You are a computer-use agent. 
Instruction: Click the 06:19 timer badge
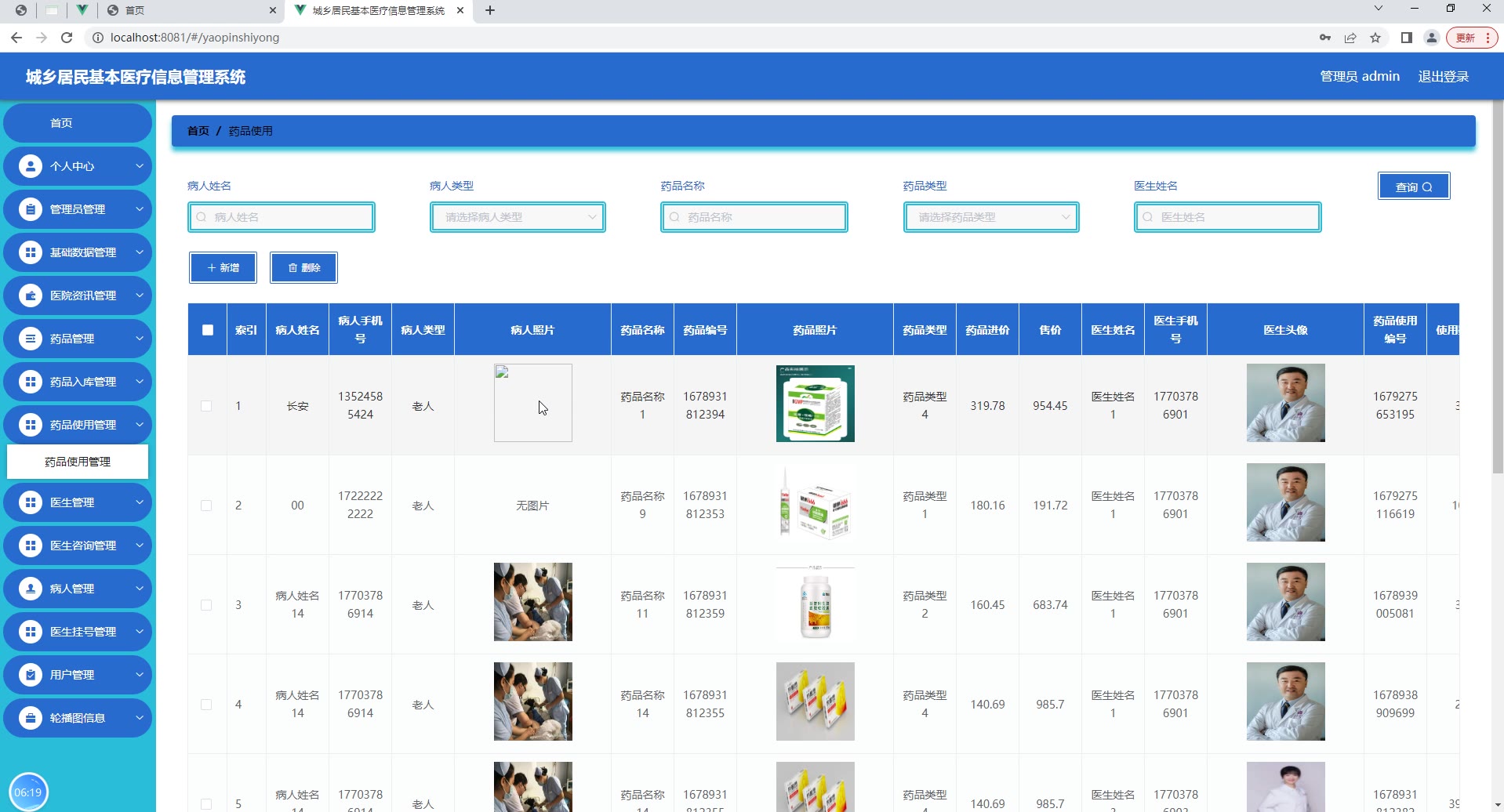coord(28,792)
